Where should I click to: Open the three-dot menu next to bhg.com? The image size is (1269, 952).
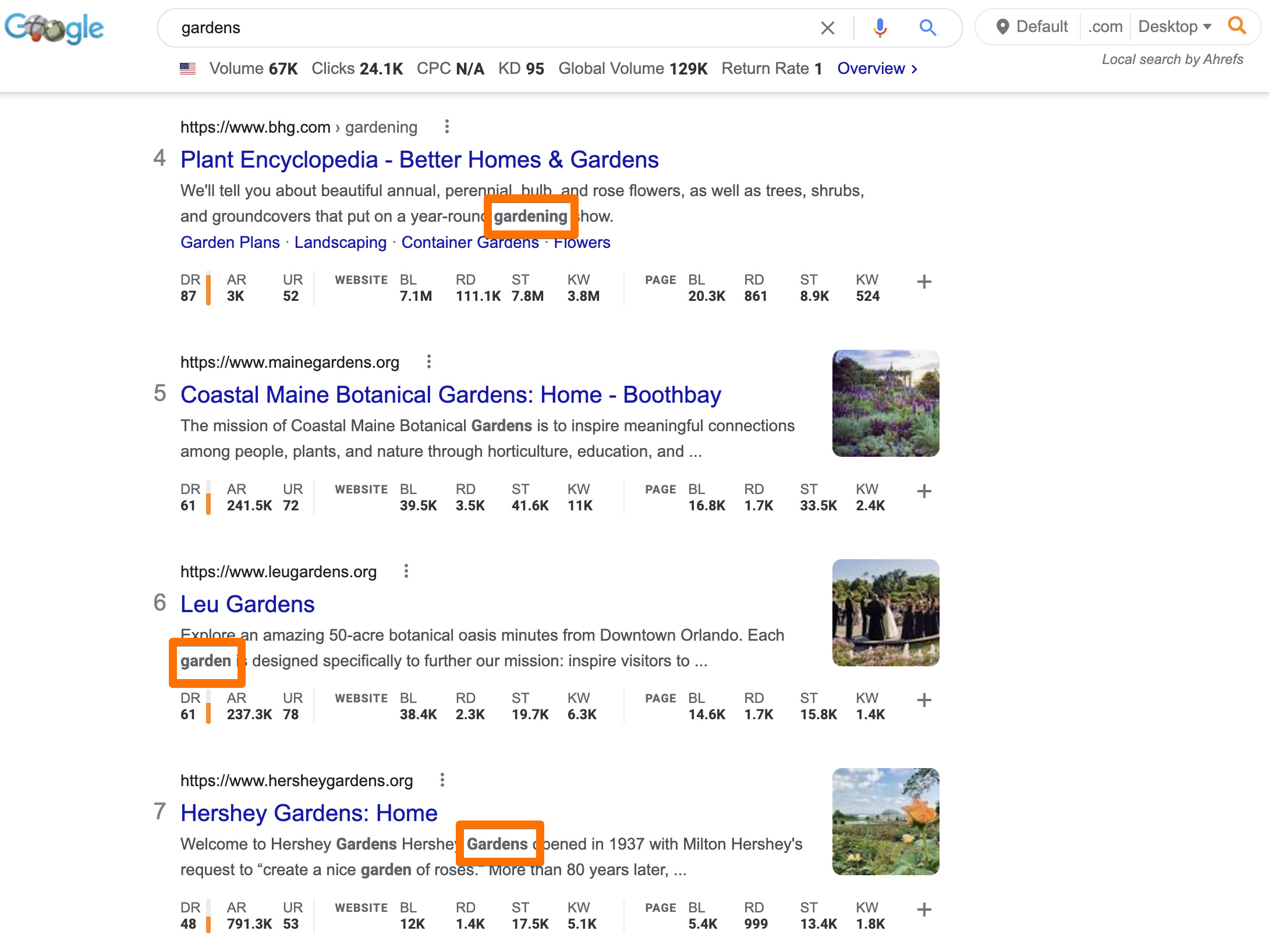pos(447,127)
